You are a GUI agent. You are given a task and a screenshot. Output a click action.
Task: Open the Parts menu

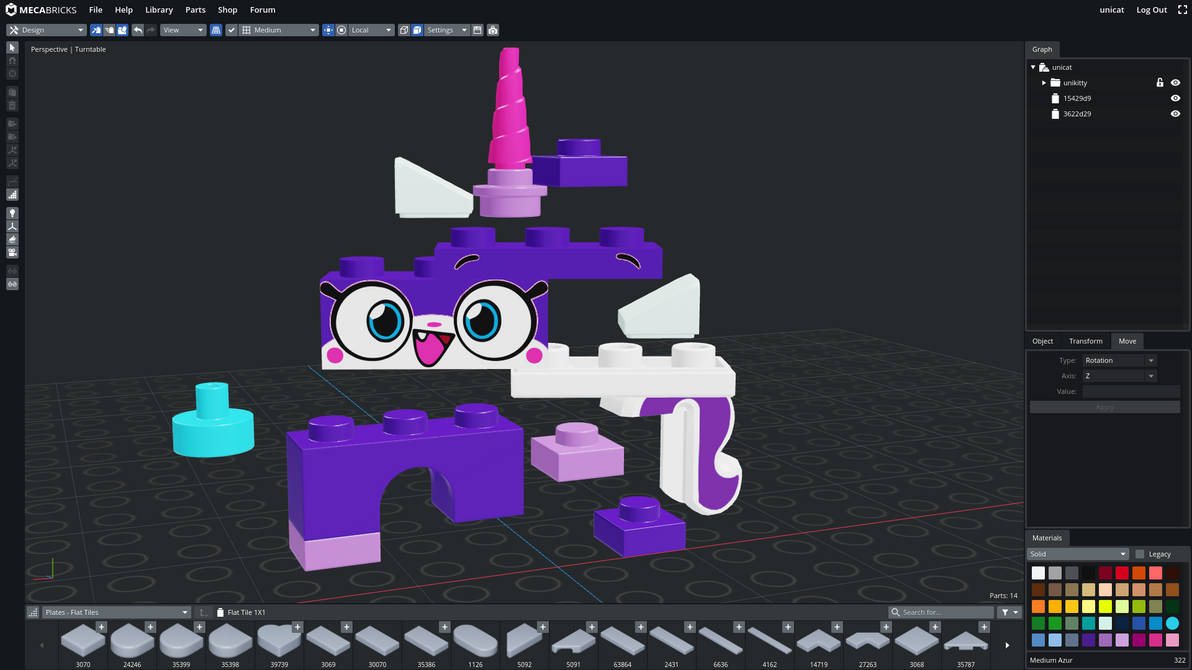coord(195,10)
